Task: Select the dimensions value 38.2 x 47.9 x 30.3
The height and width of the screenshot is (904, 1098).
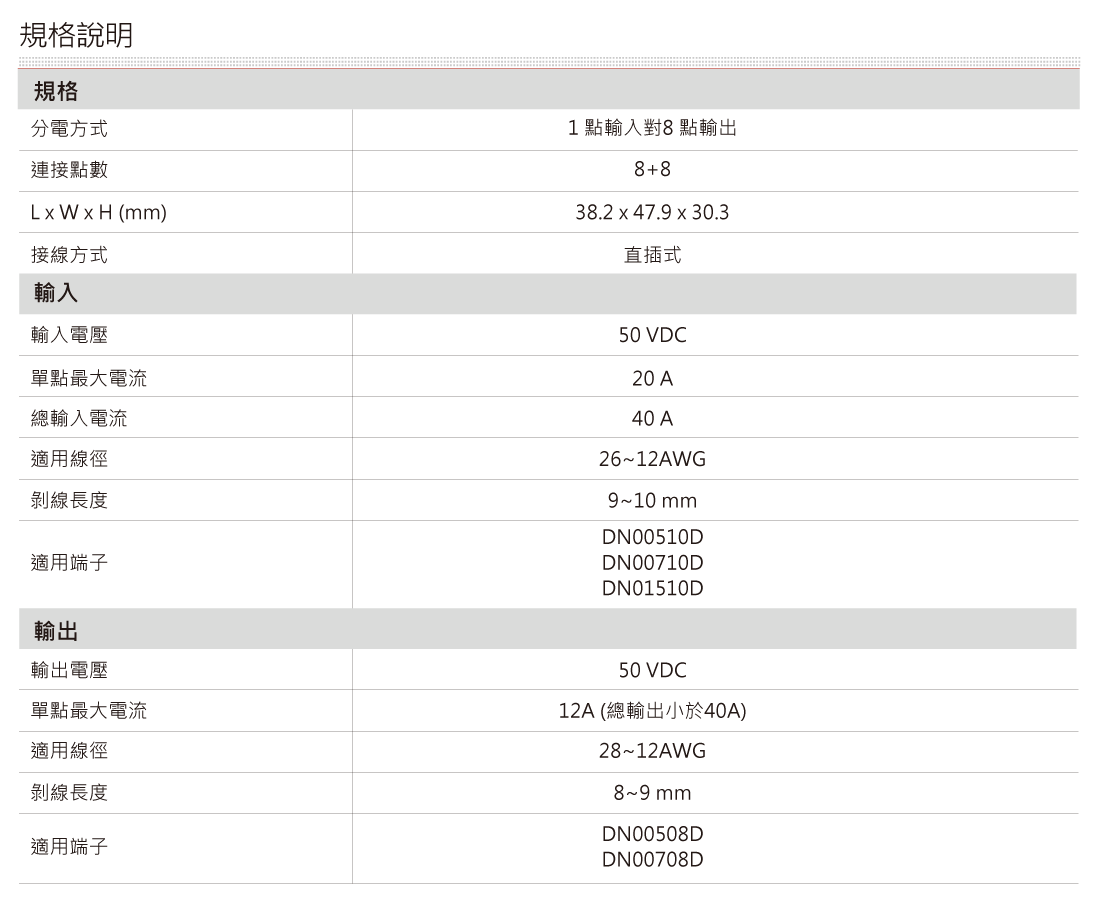Action: (652, 213)
